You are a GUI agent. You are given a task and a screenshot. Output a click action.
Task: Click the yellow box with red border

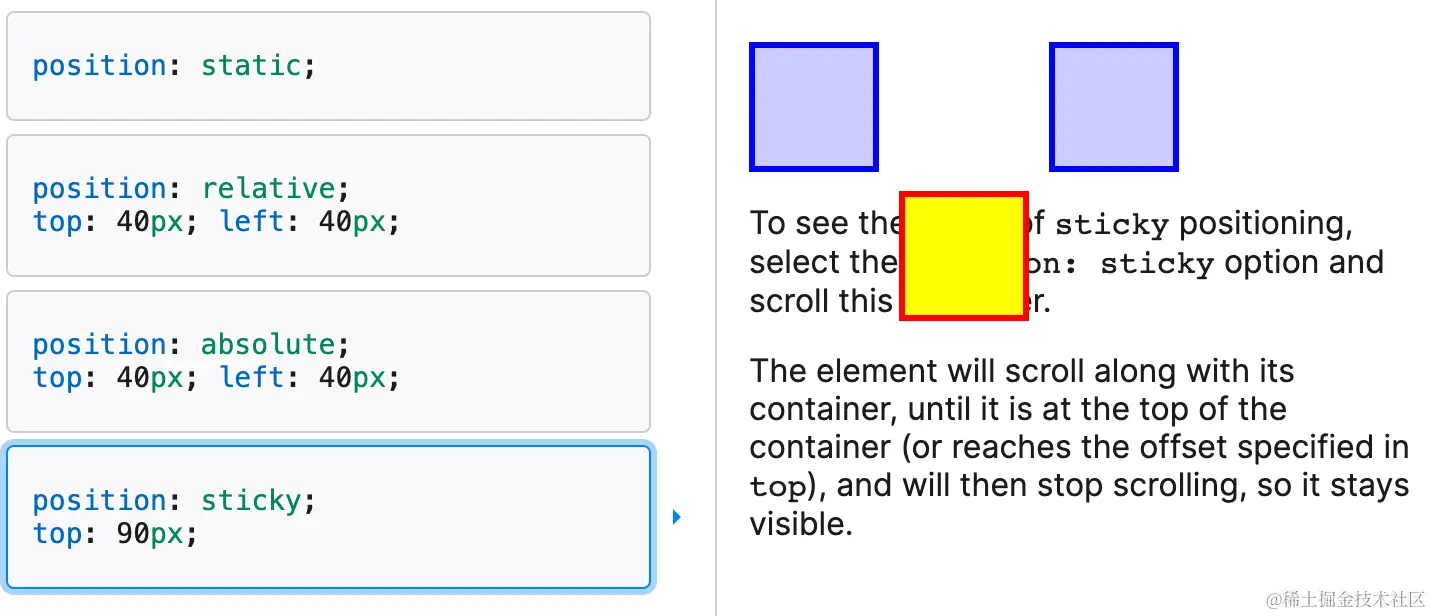coord(964,256)
